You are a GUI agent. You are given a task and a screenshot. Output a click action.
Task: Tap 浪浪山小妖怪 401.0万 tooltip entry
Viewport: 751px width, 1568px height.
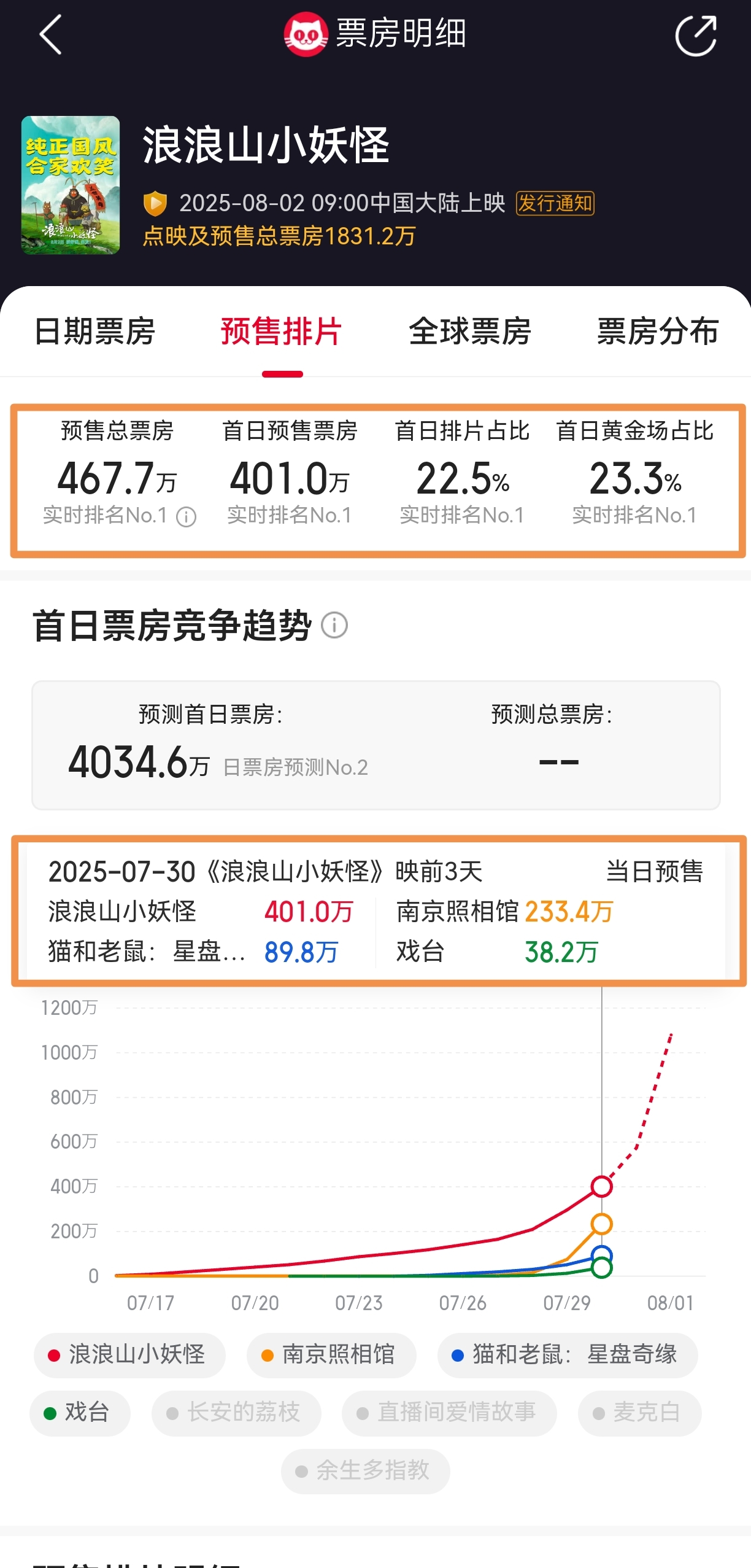(201, 912)
